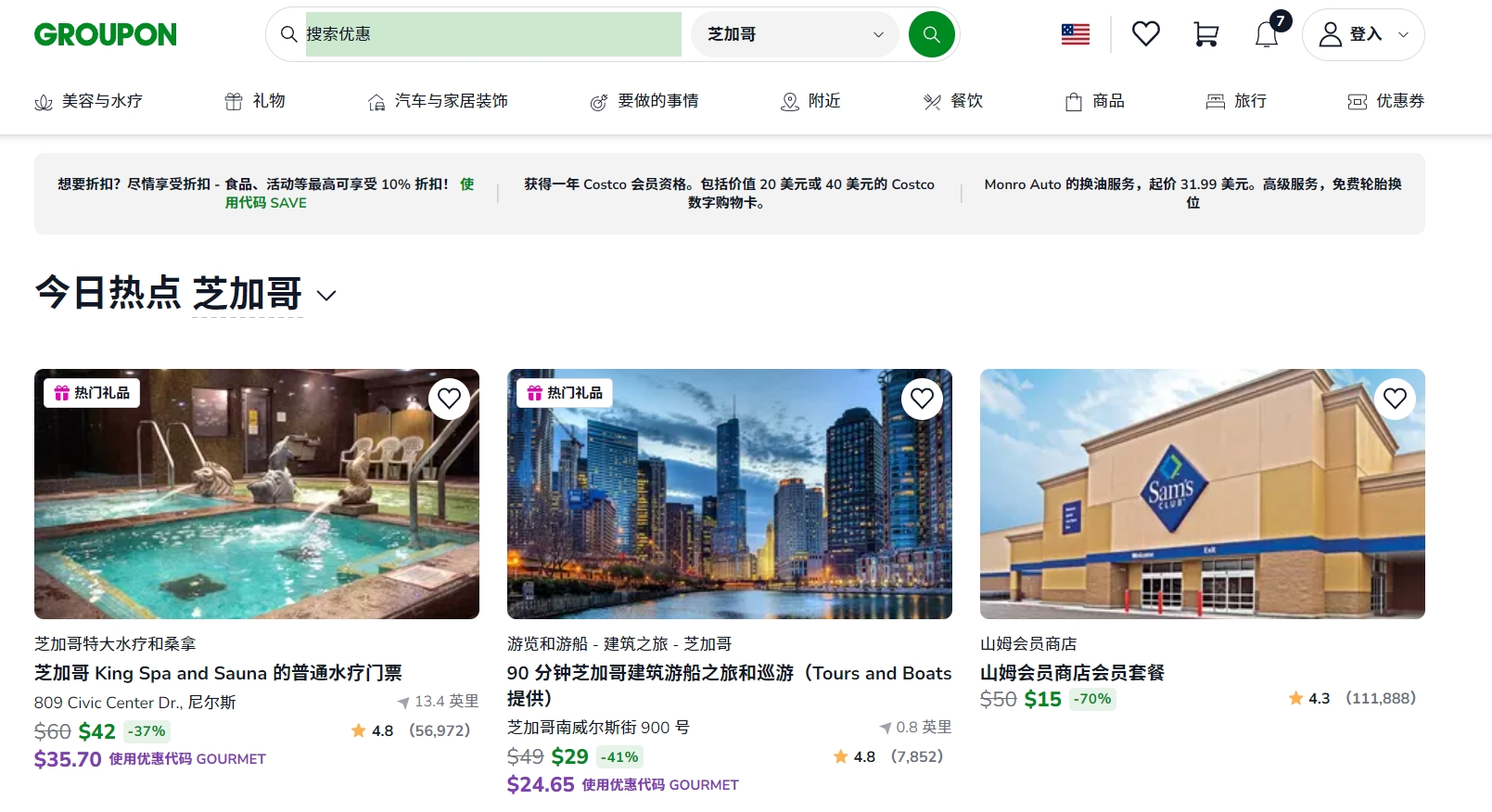The image size is (1492, 812).
Task: Click the 山姆会员商店 merchant name
Action: click(x=1028, y=643)
